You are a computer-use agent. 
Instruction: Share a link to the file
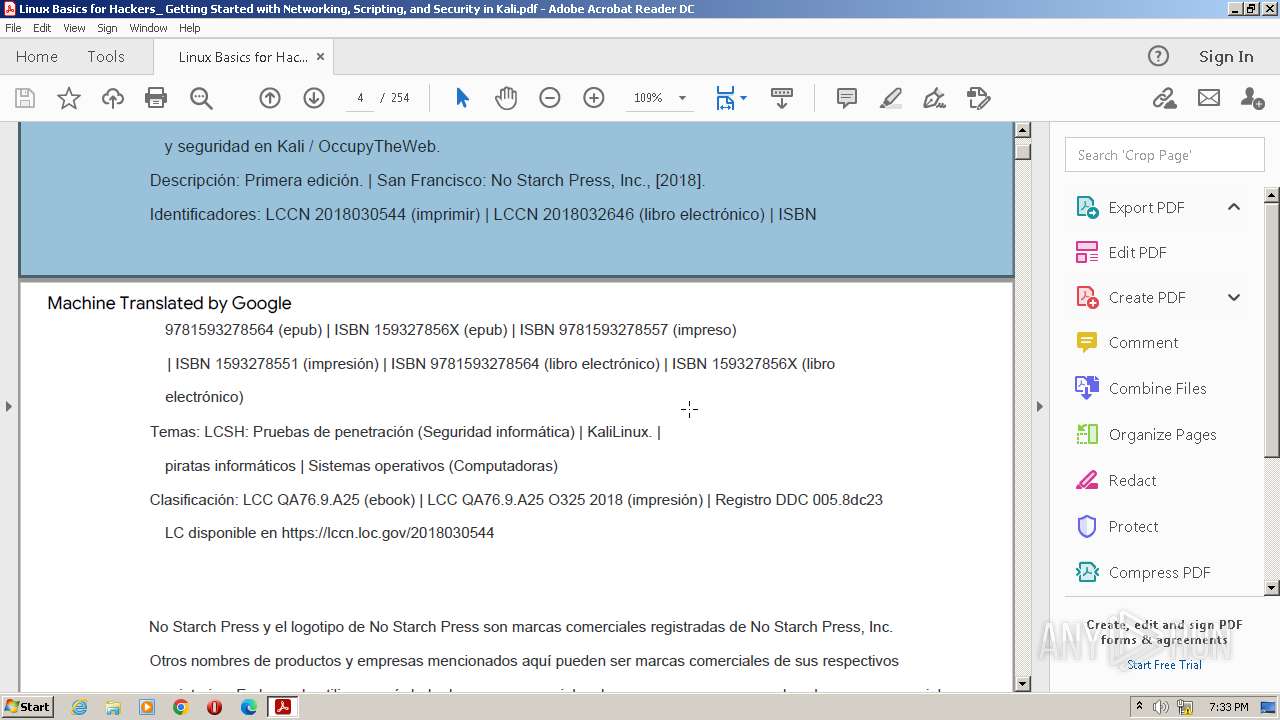(x=1164, y=98)
